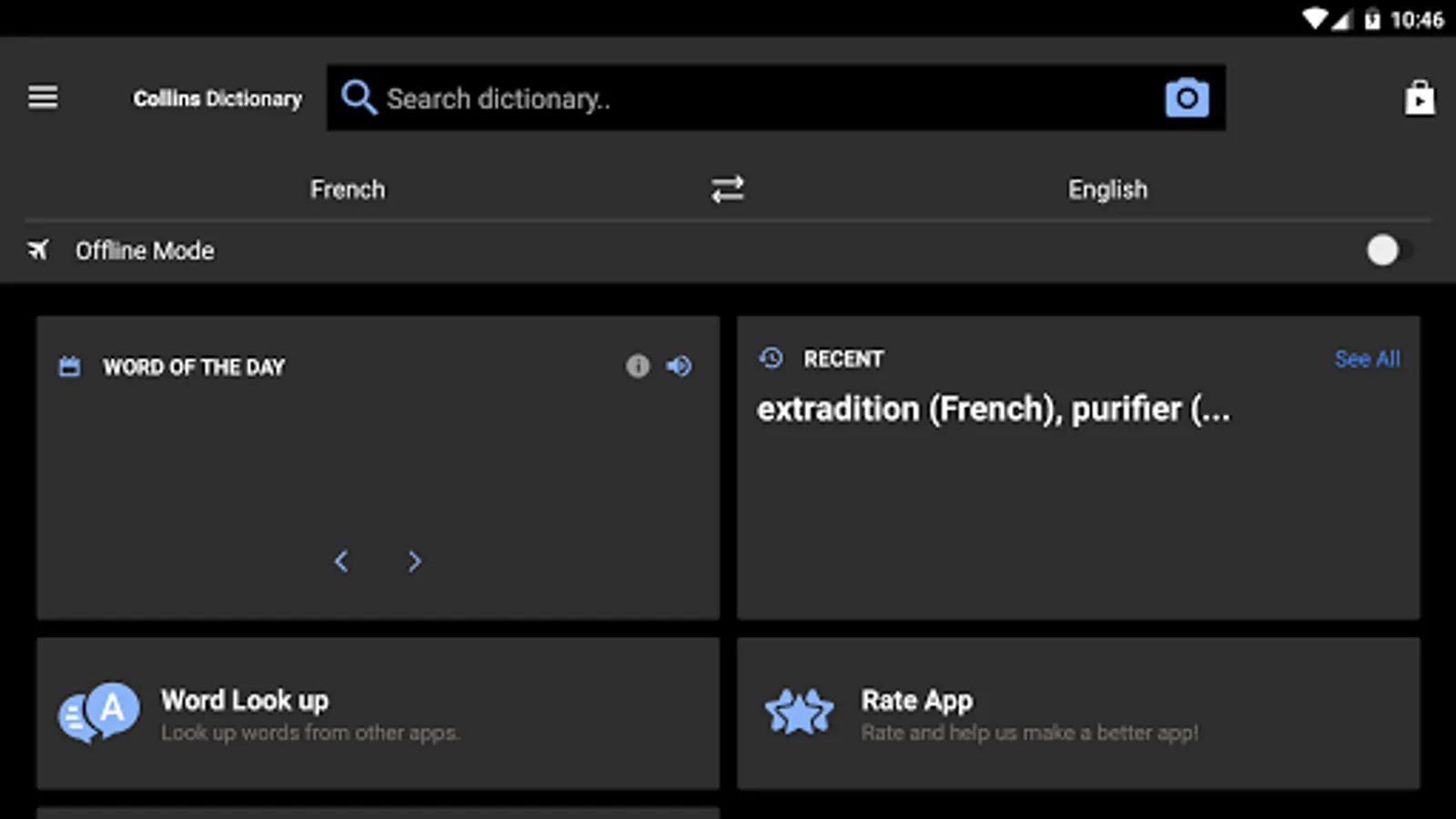Viewport: 1456px width, 819px height.
Task: Select English target language
Action: coord(1107,189)
